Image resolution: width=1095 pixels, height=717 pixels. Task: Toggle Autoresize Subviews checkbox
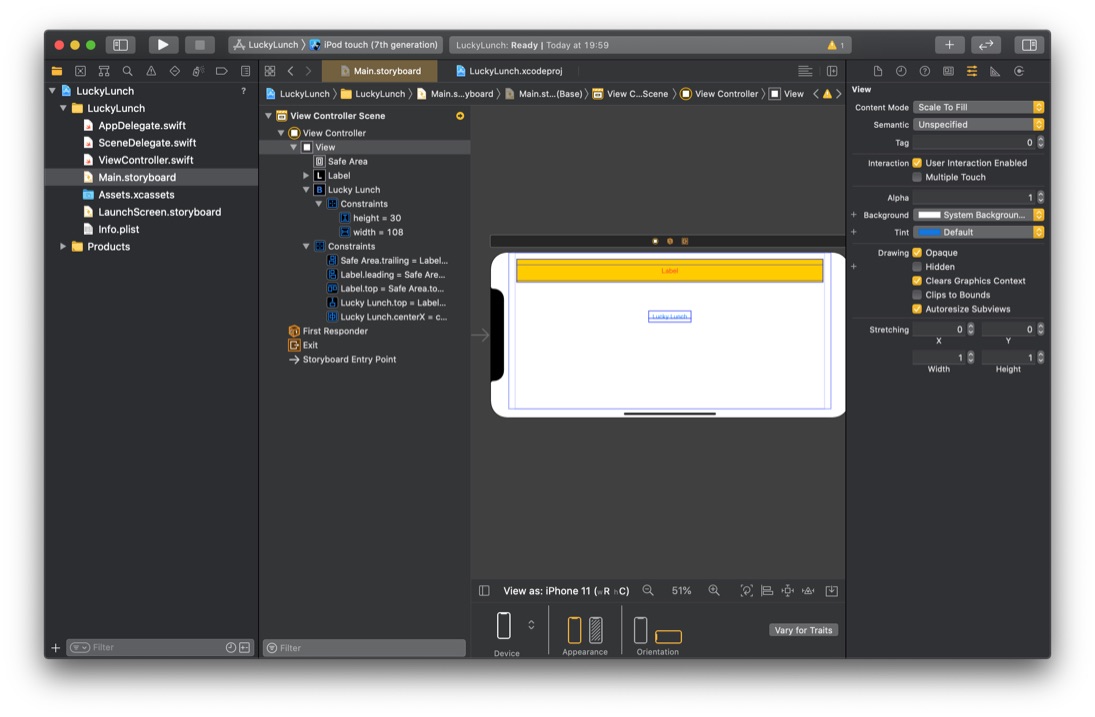tap(917, 309)
